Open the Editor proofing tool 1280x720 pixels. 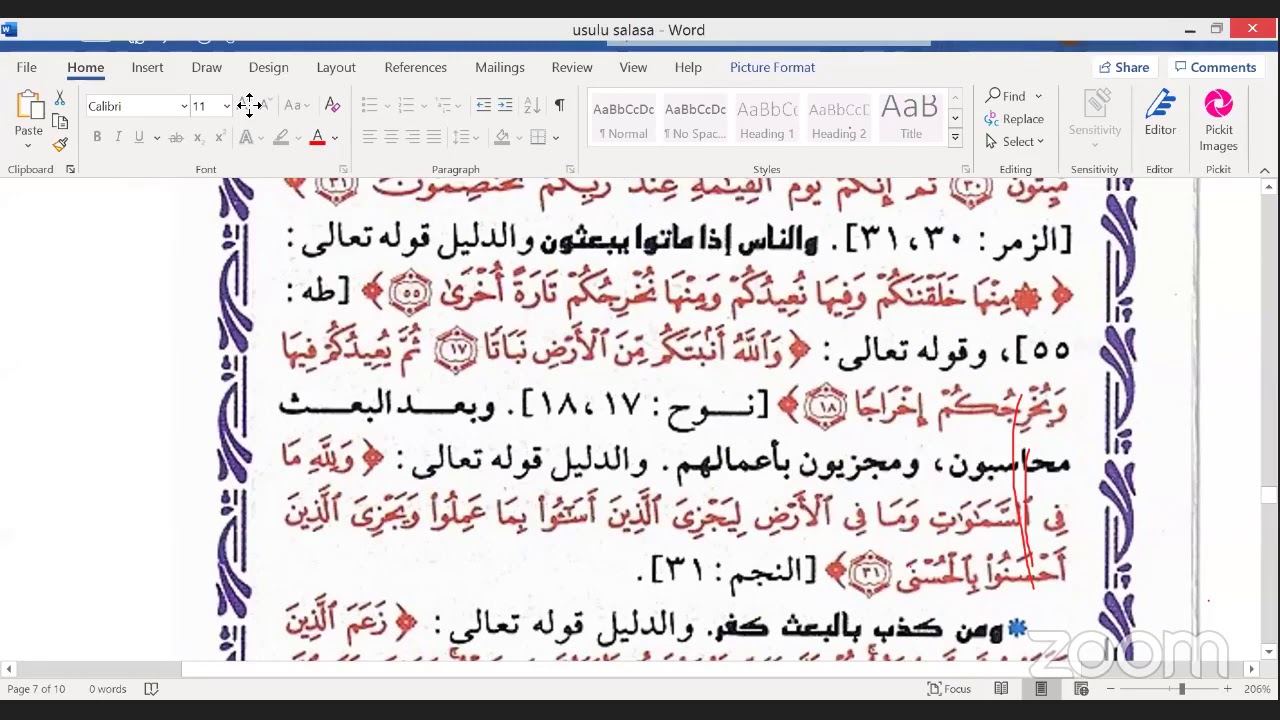click(1160, 113)
